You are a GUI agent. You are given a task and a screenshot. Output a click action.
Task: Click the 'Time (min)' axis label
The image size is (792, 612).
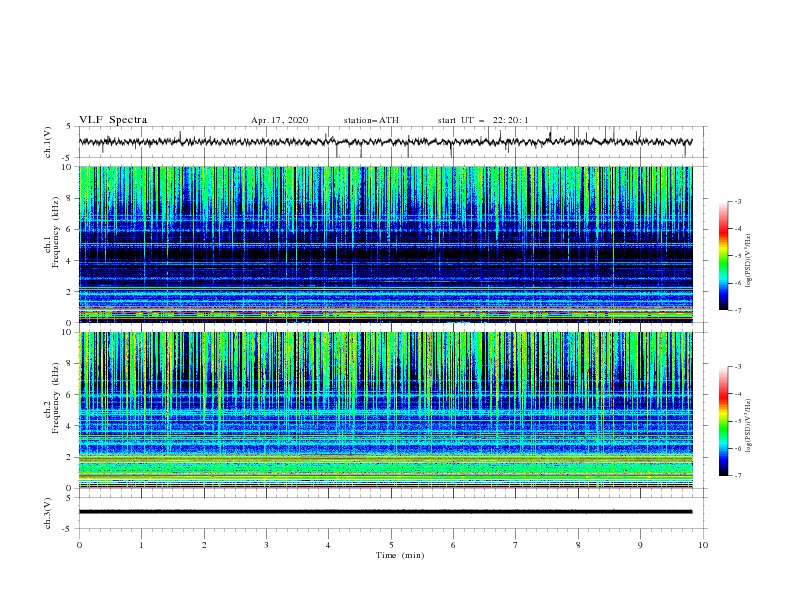point(400,555)
